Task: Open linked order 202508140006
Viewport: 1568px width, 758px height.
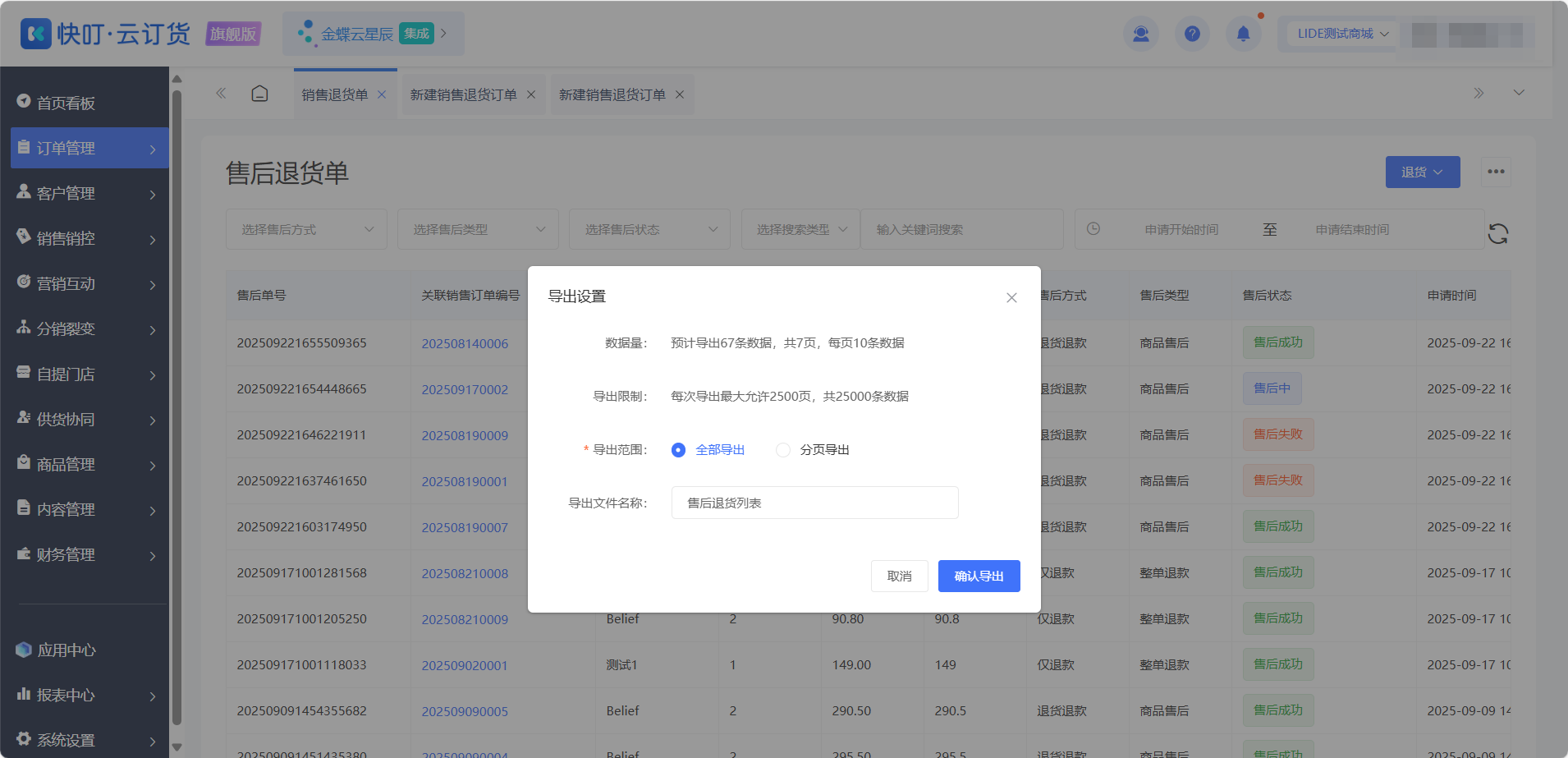Action: coord(465,343)
